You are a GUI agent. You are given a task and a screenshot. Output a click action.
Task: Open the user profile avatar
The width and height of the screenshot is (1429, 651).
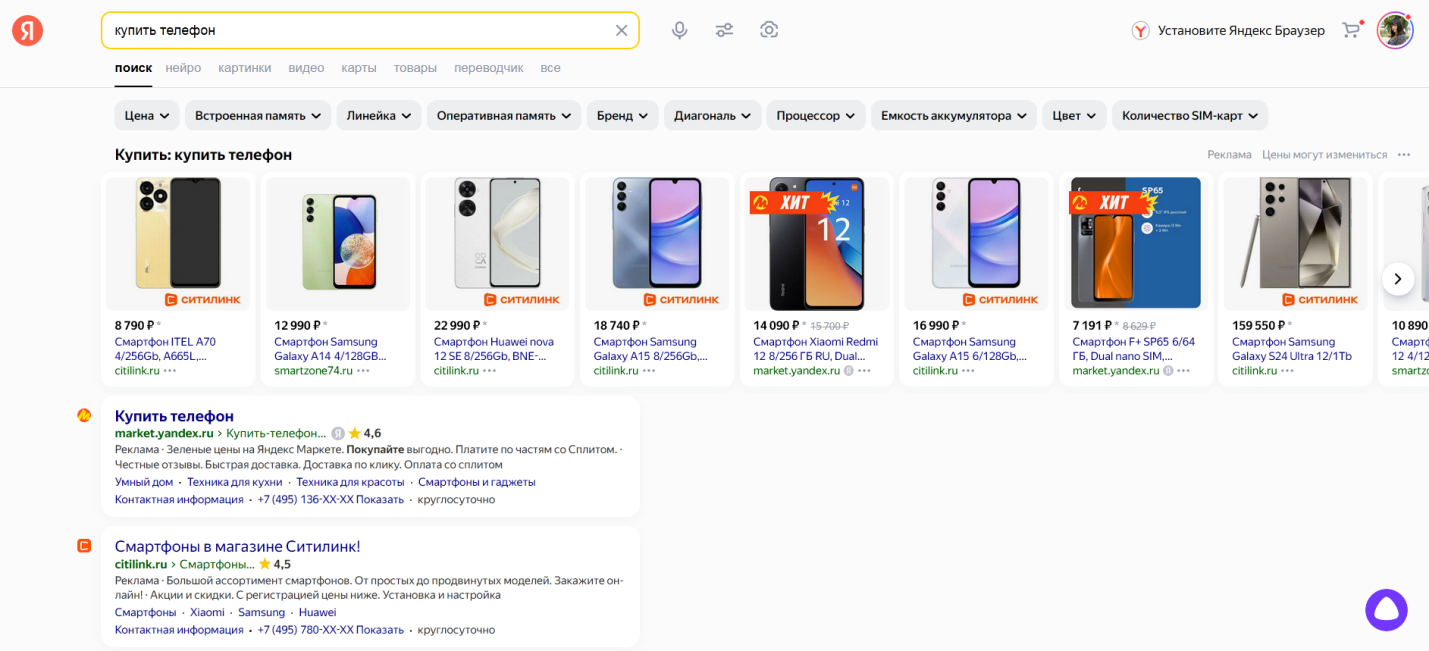point(1394,30)
